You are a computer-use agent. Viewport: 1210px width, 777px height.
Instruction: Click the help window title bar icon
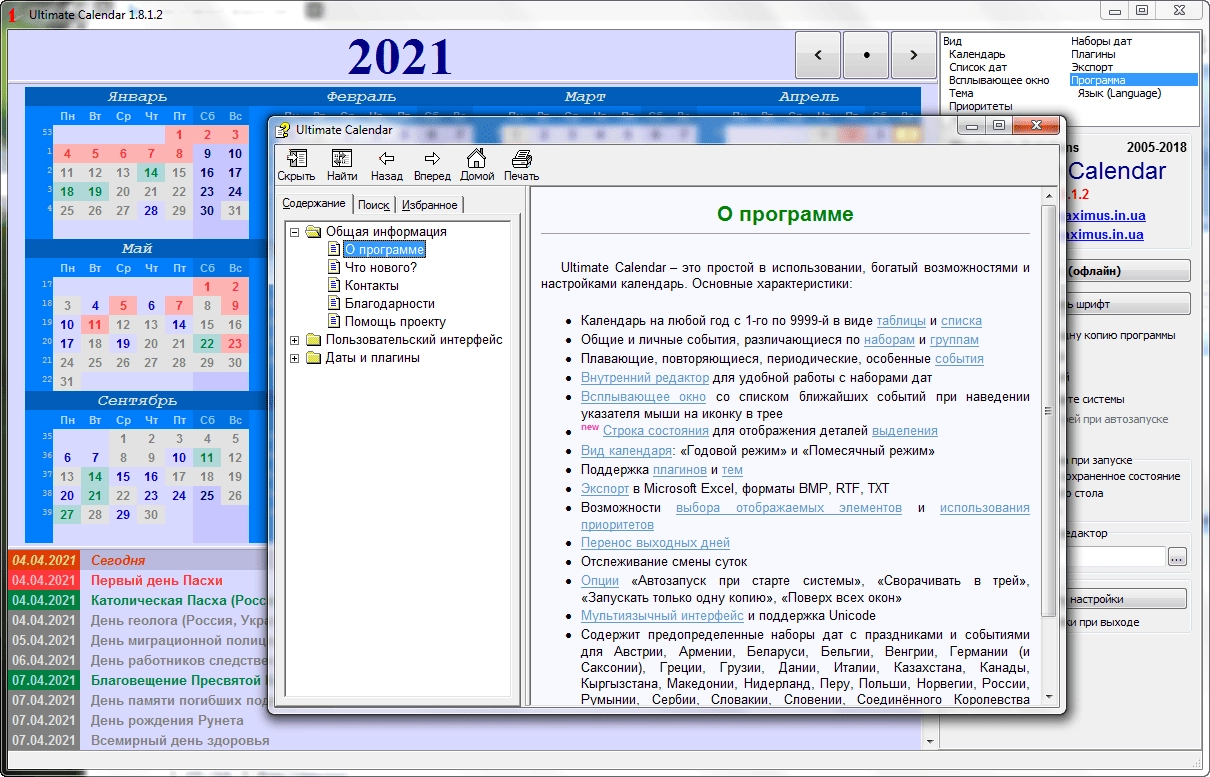tap(281, 129)
